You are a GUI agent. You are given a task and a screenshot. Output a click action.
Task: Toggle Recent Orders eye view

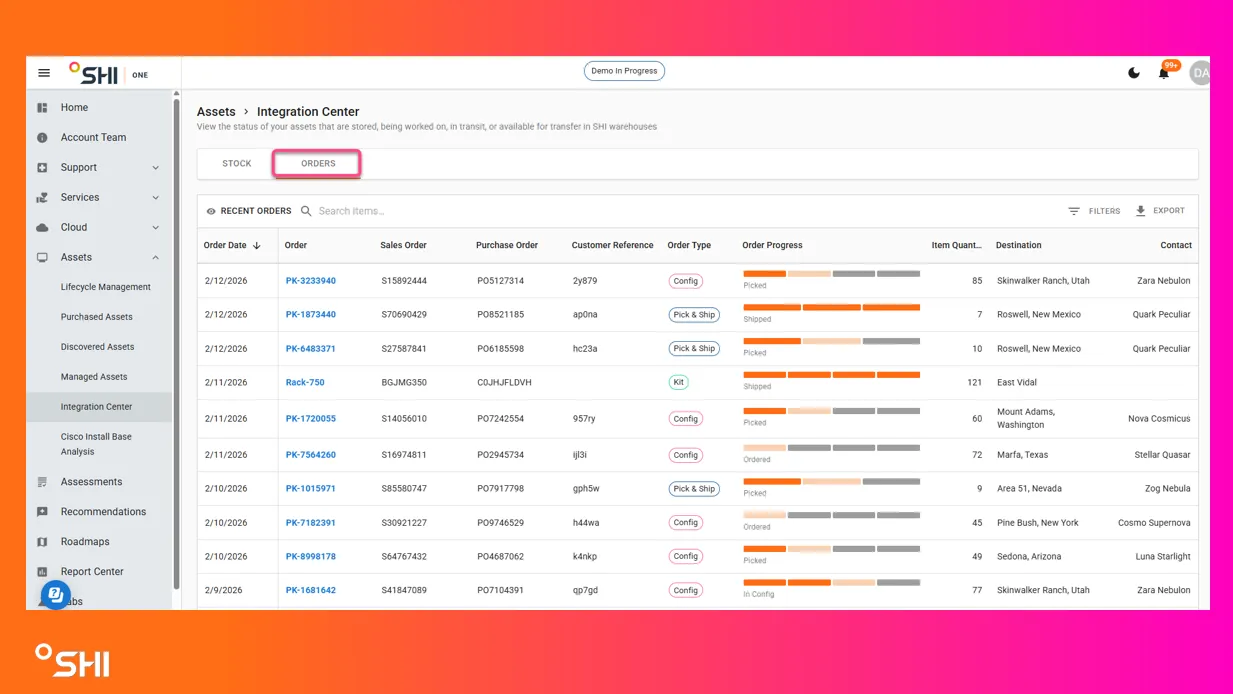211,211
